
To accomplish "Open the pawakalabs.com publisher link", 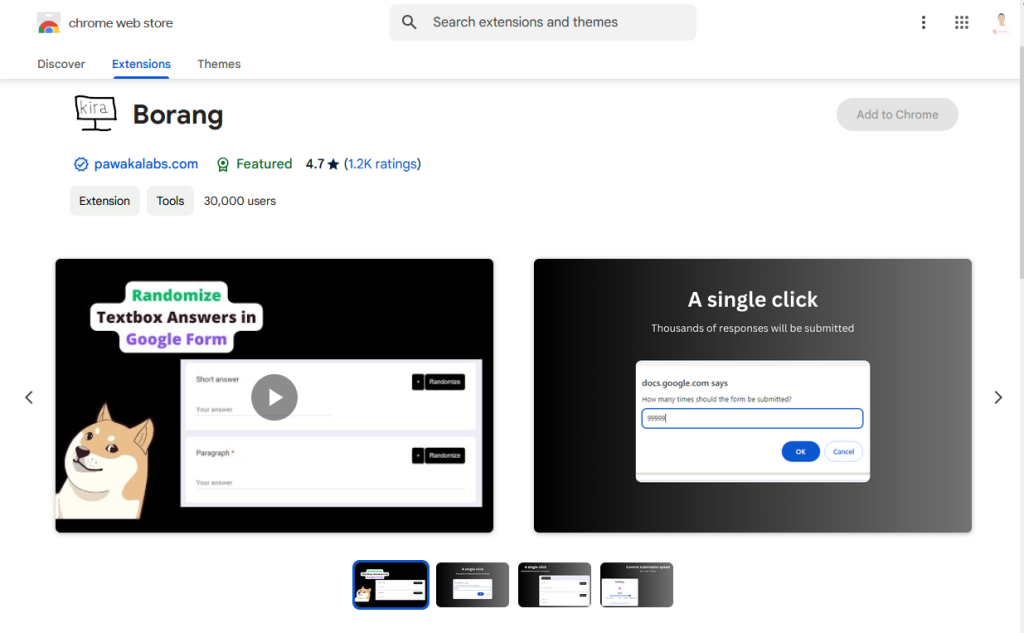I will 146,164.
